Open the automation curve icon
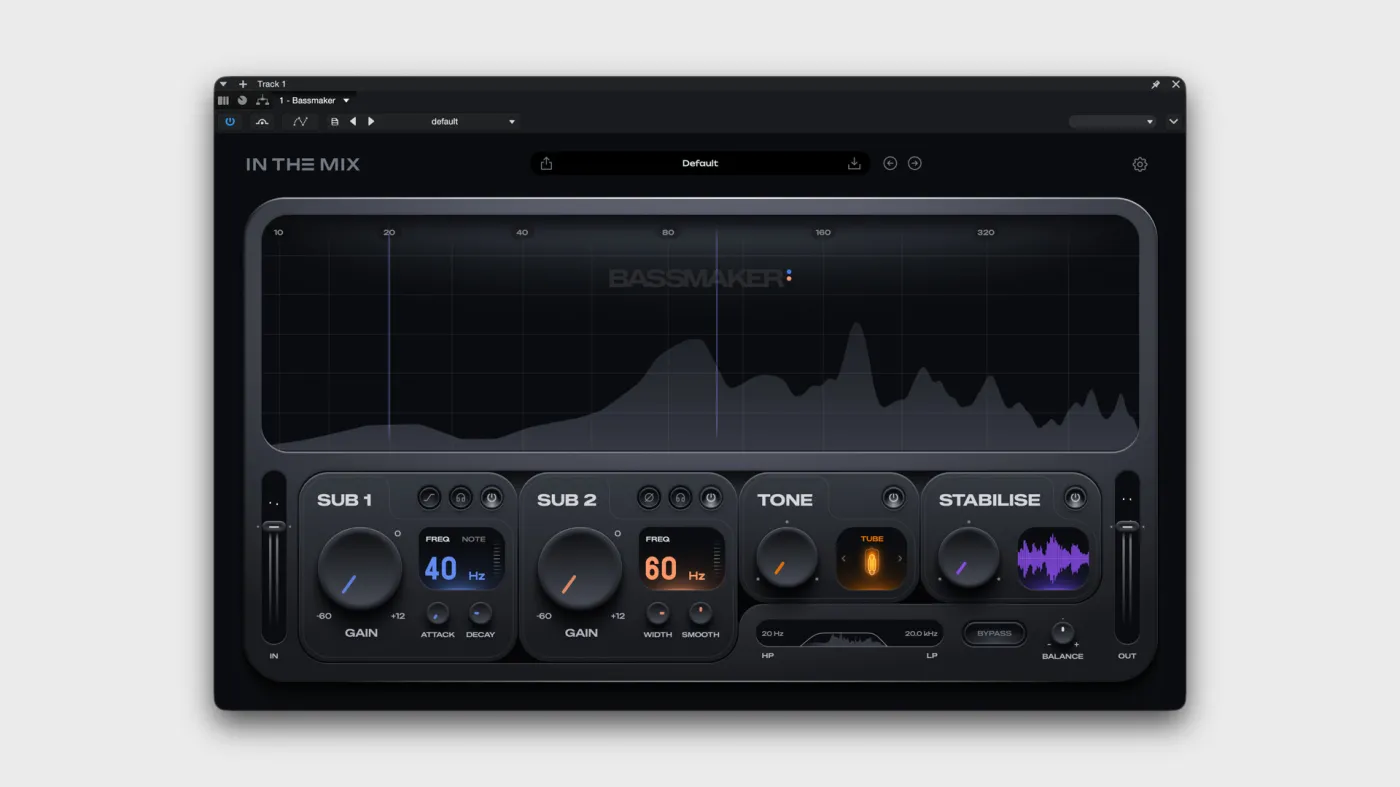1400x787 pixels. point(300,121)
